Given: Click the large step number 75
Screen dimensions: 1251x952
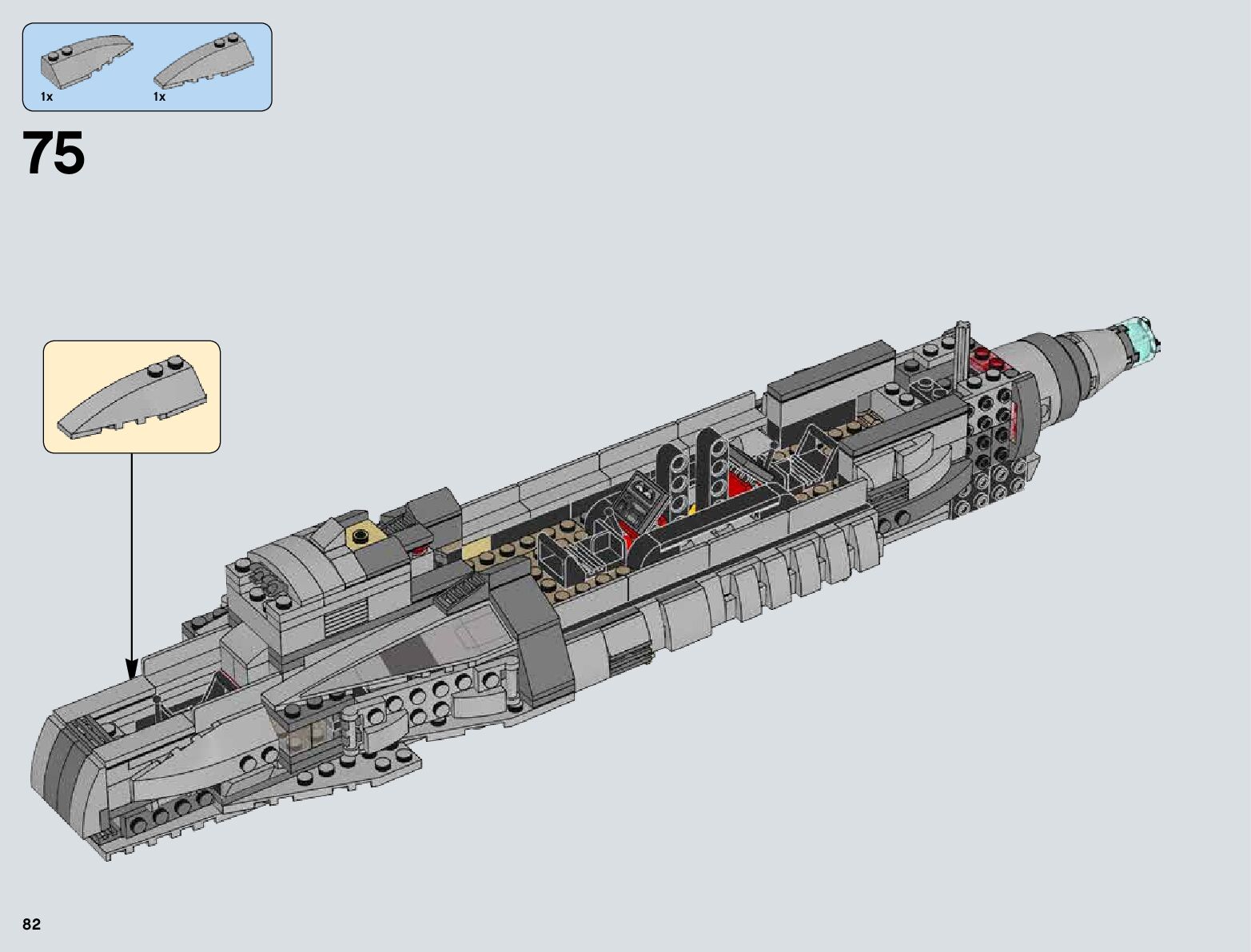Looking at the screenshot, I should (54, 153).
